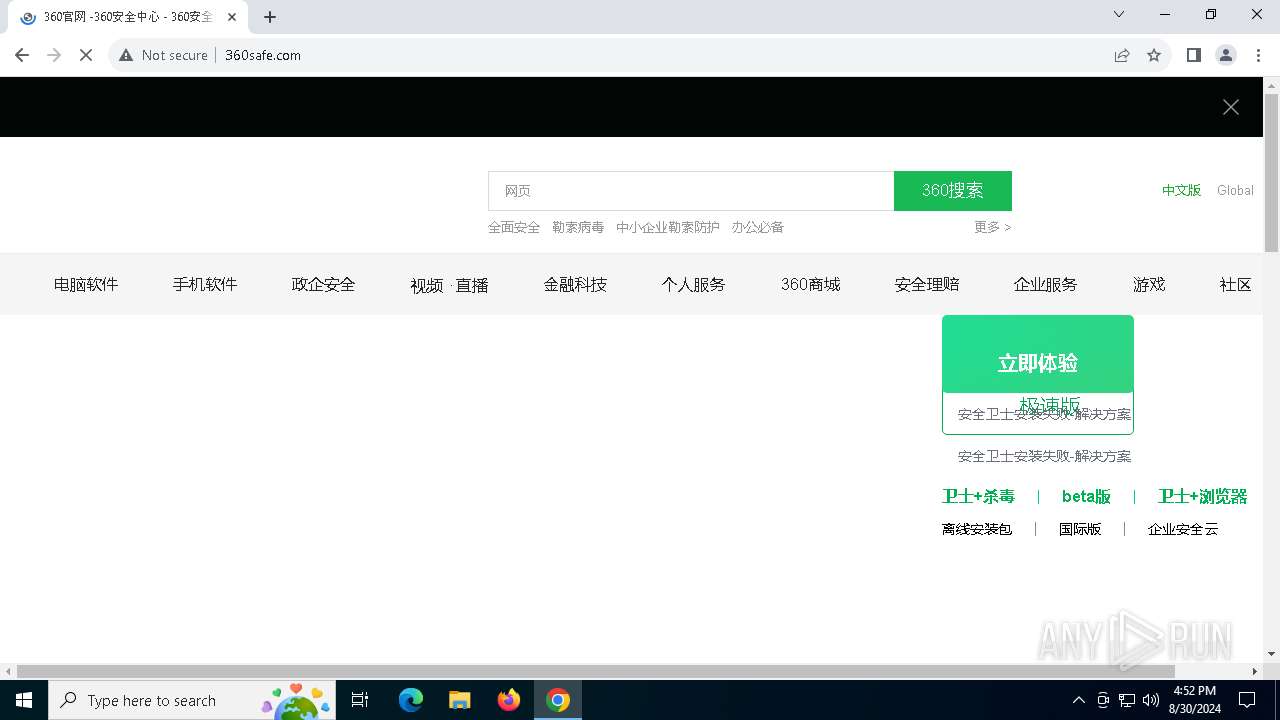
Task: Open the 国际版 link
Action: (x=1080, y=529)
